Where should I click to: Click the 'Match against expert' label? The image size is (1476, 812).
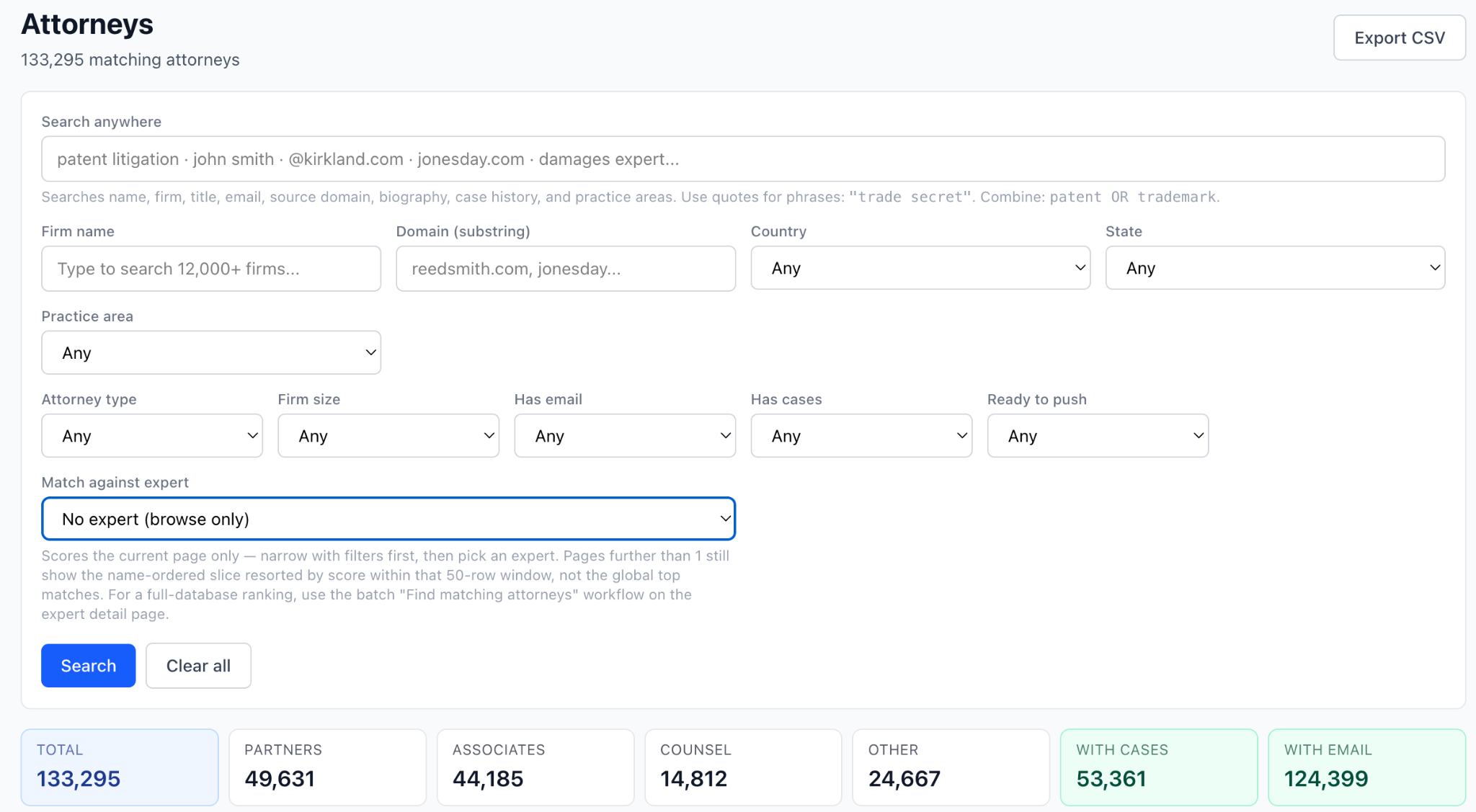click(115, 483)
